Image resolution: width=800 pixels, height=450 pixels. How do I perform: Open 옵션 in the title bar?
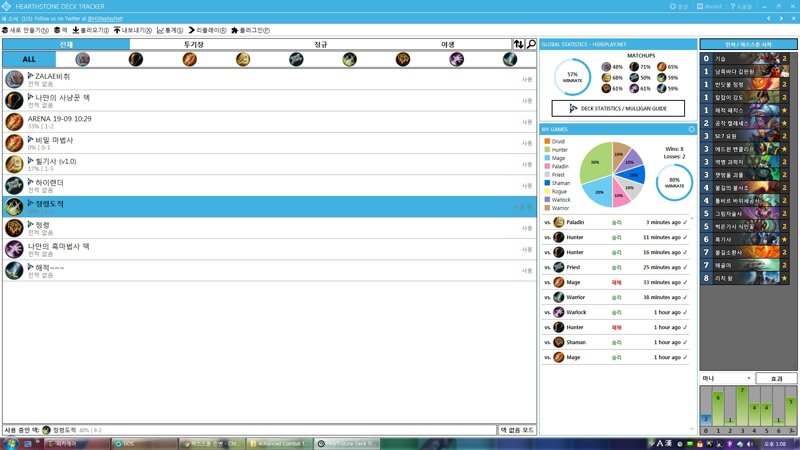pyautogui.click(x=679, y=6)
